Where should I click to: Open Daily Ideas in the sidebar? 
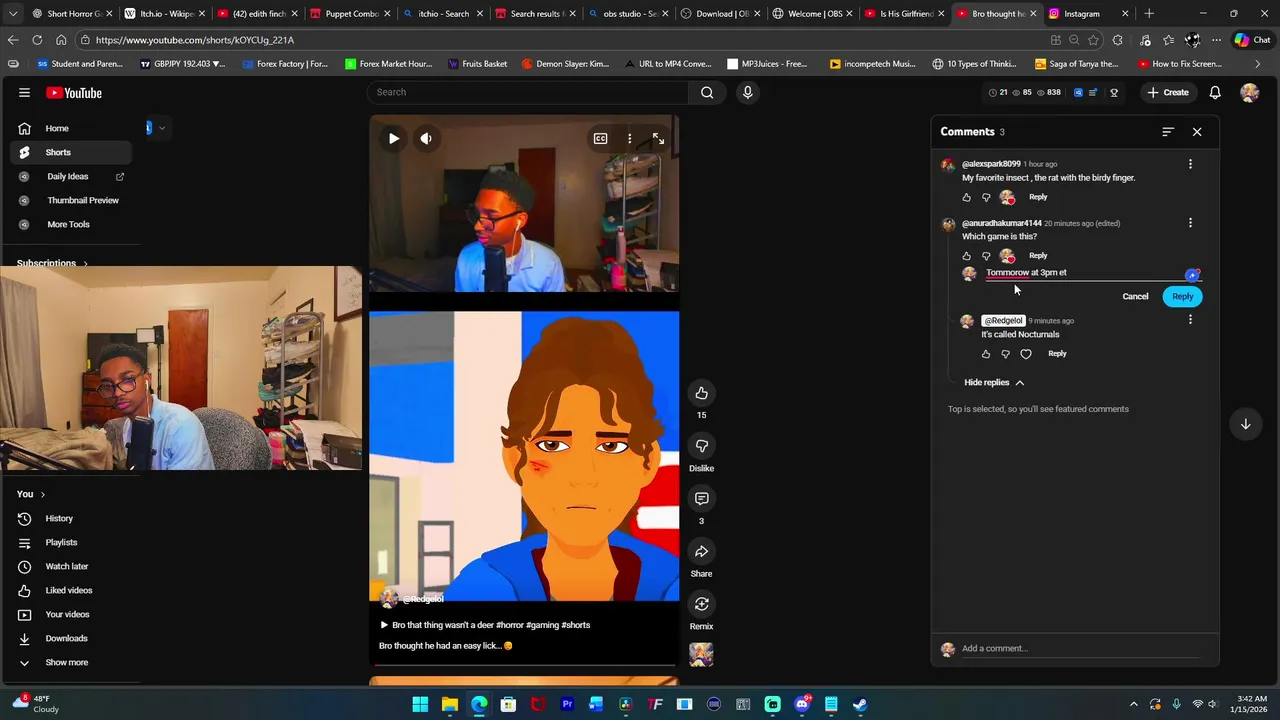(71, 176)
